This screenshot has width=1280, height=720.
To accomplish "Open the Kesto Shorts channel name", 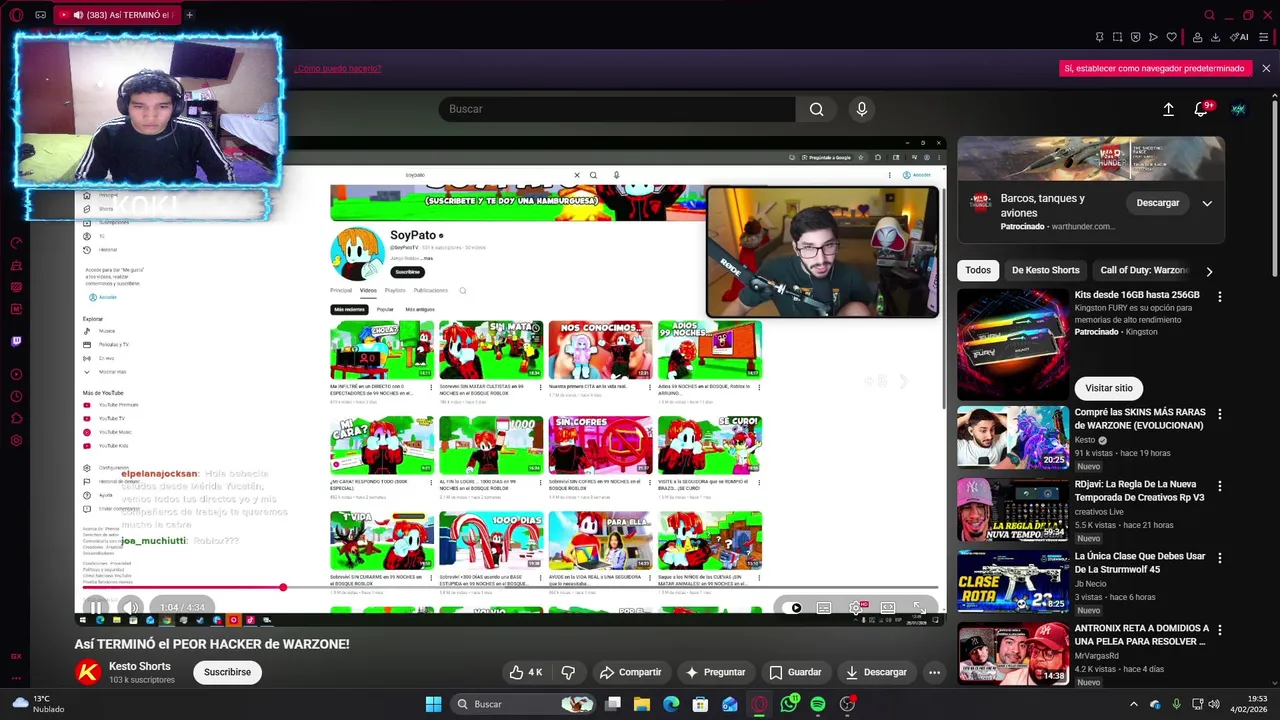I will [140, 666].
